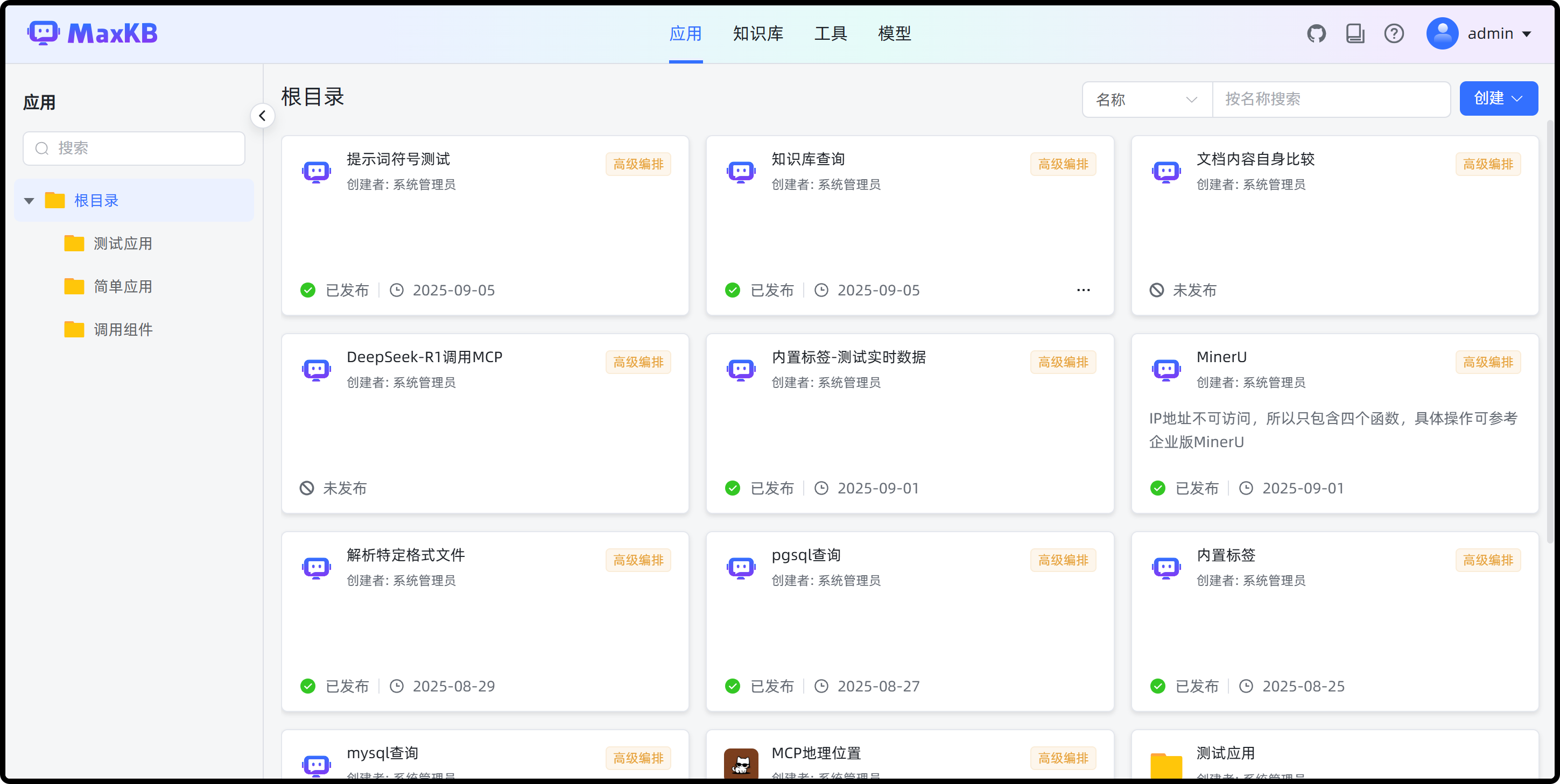Click robot icon of DeepSeek-R1调用MCP card

coord(316,370)
